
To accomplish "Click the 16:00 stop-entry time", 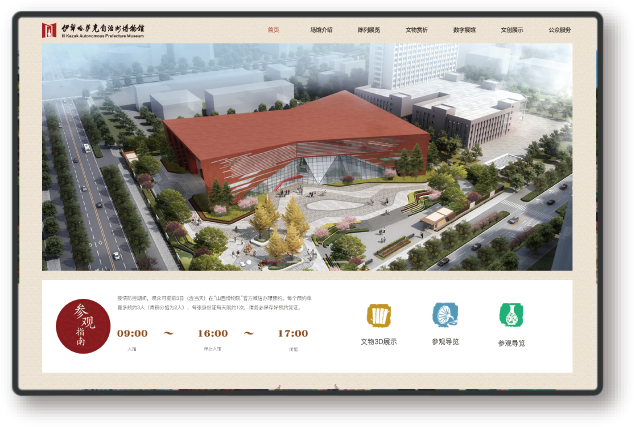I will (213, 334).
